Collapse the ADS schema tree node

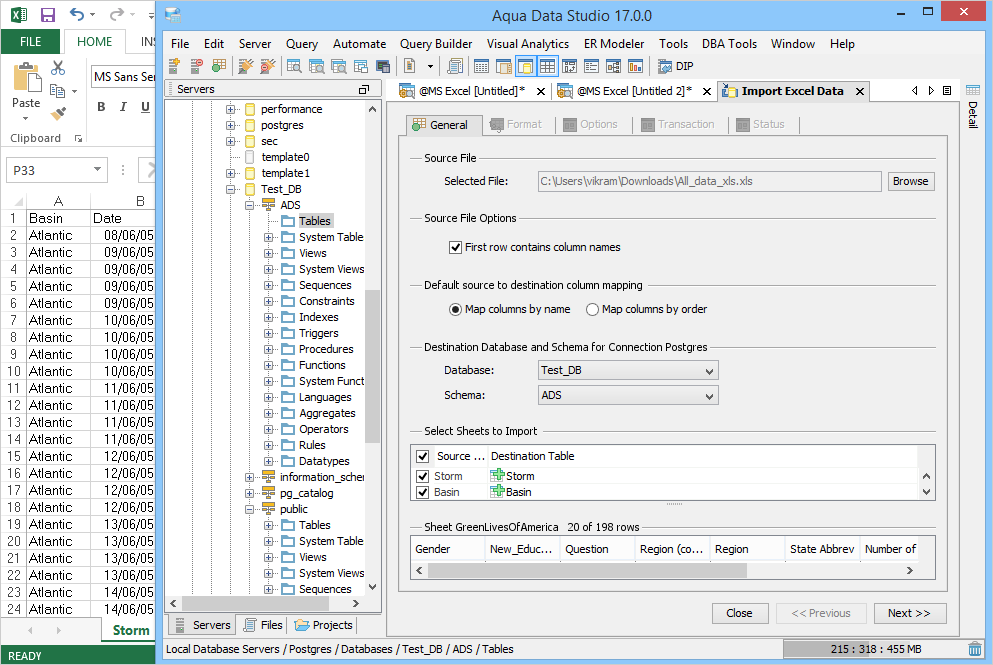click(x=250, y=205)
